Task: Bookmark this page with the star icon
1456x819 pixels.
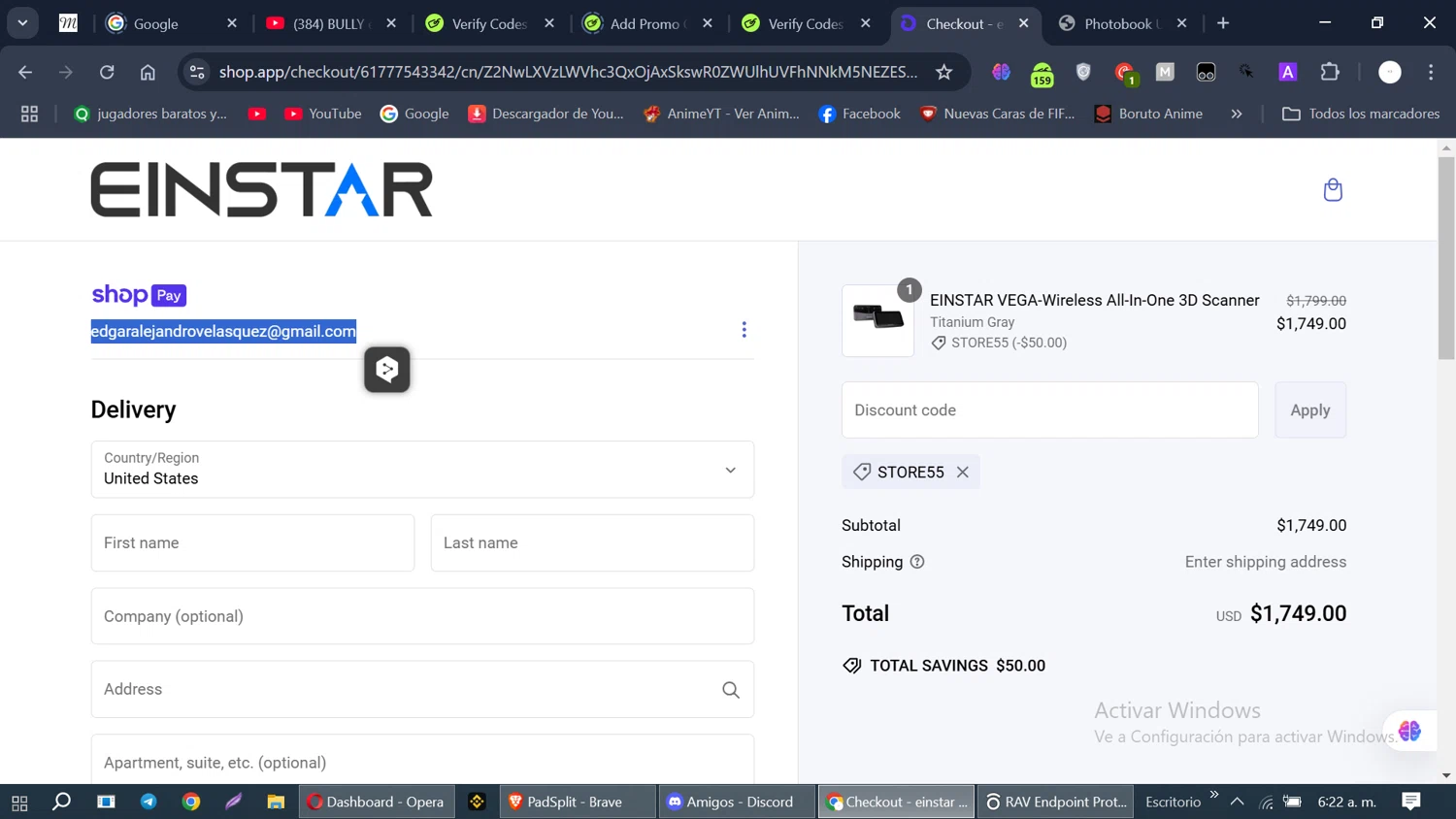Action: [943, 72]
